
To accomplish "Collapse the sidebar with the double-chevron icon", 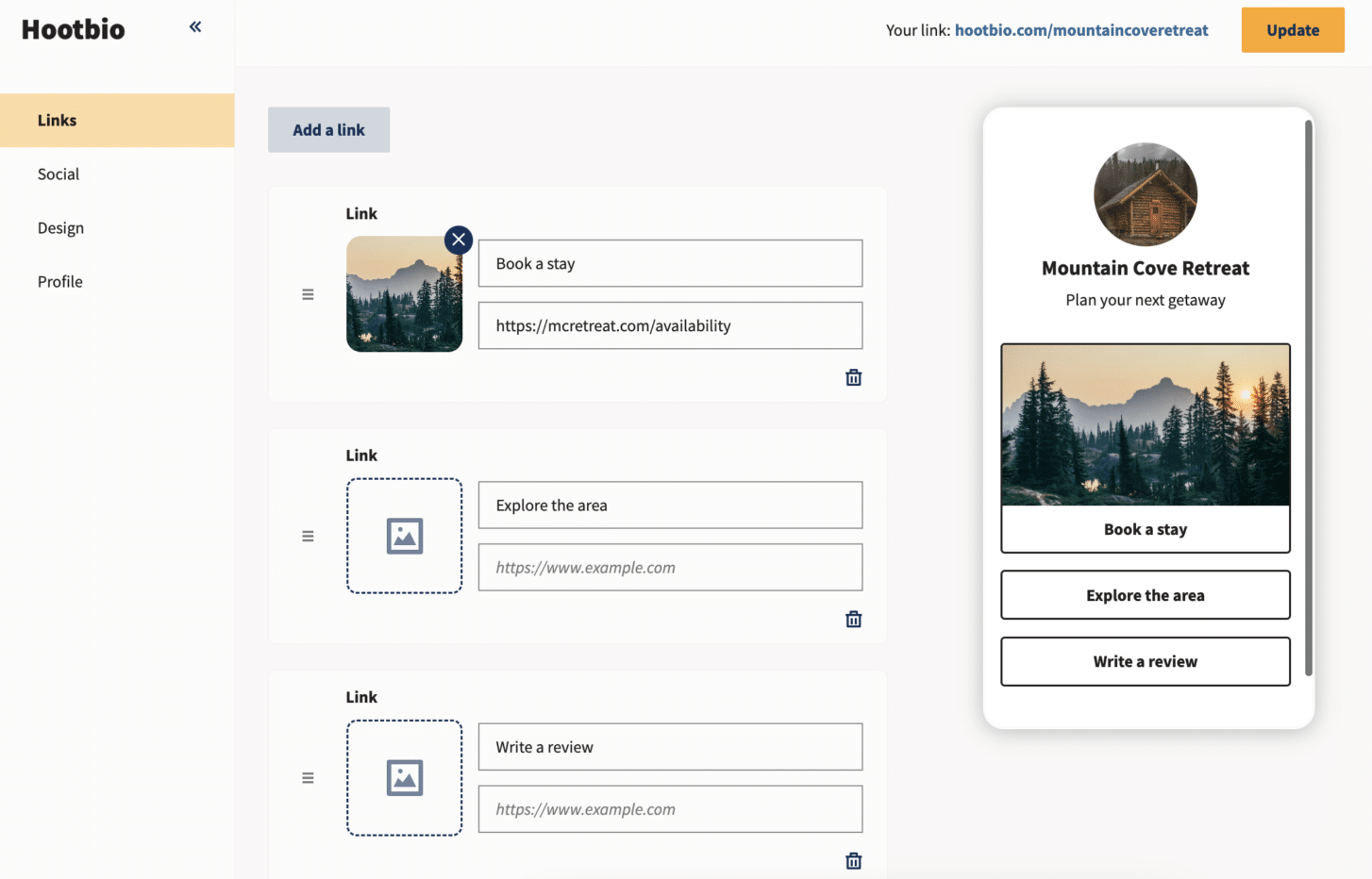I will [195, 27].
